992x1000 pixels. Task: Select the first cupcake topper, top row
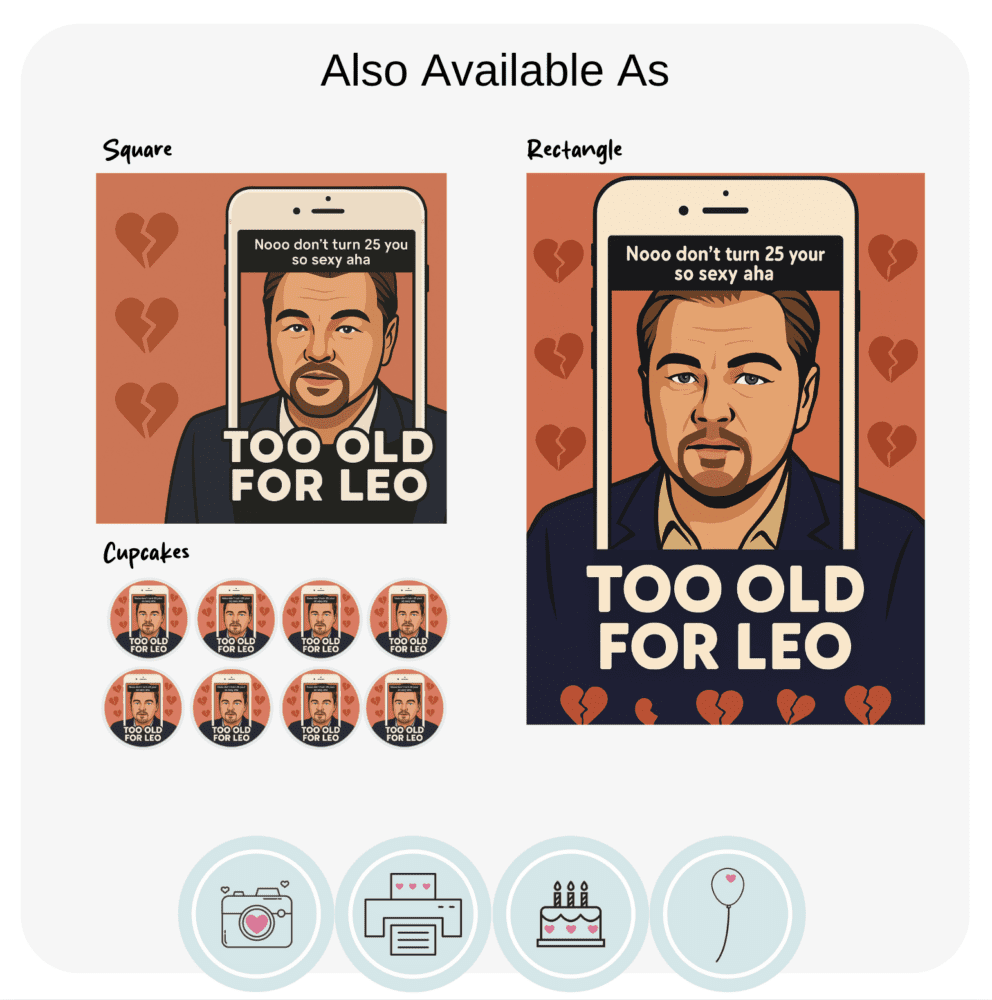click(x=149, y=619)
